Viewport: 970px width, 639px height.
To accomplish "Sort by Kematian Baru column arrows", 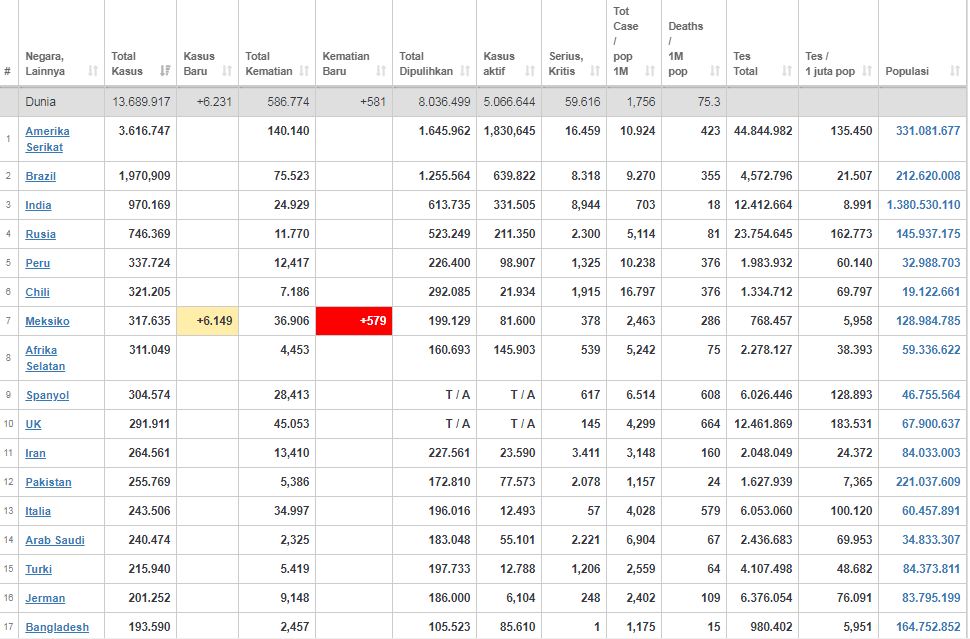I will click(x=381, y=71).
